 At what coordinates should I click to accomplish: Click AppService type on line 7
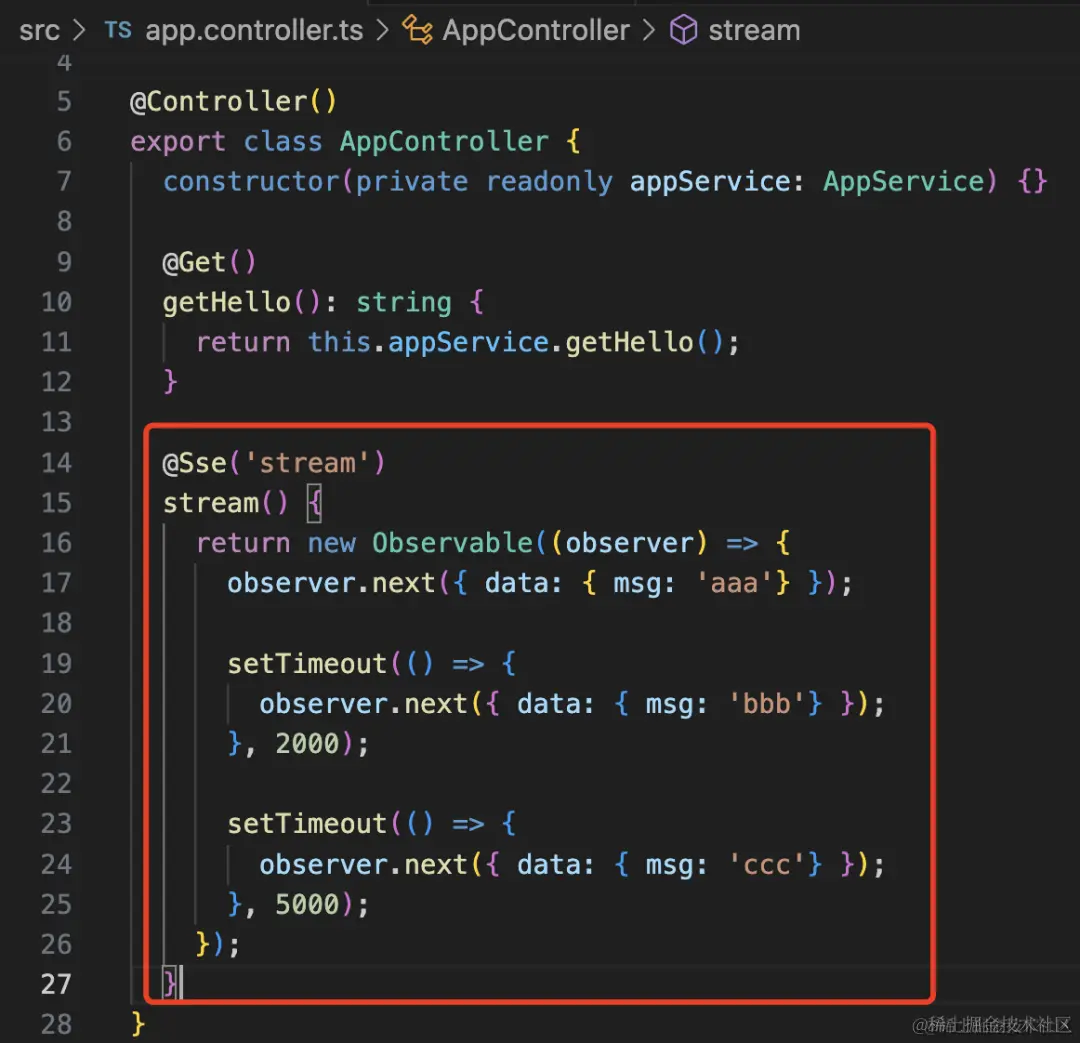coord(904,181)
